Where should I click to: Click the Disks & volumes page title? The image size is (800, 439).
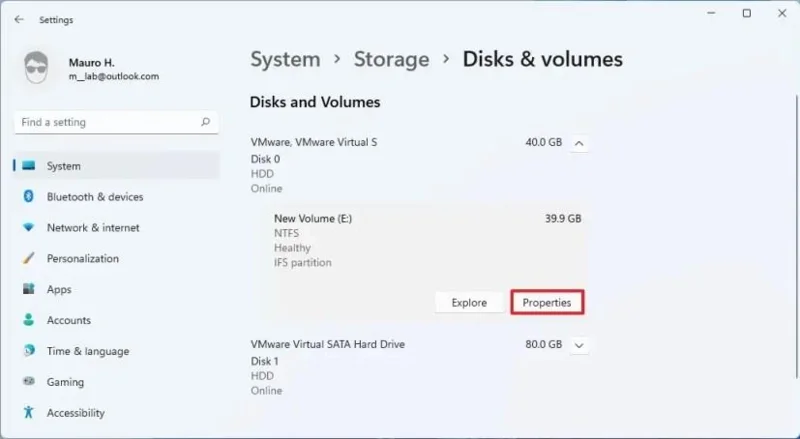542,59
